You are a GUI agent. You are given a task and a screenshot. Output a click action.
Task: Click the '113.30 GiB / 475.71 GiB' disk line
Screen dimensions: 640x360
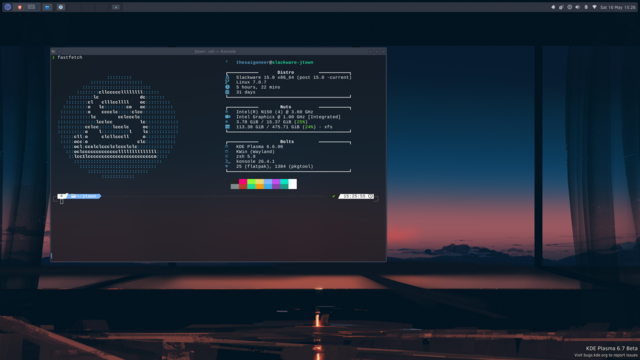pos(284,127)
